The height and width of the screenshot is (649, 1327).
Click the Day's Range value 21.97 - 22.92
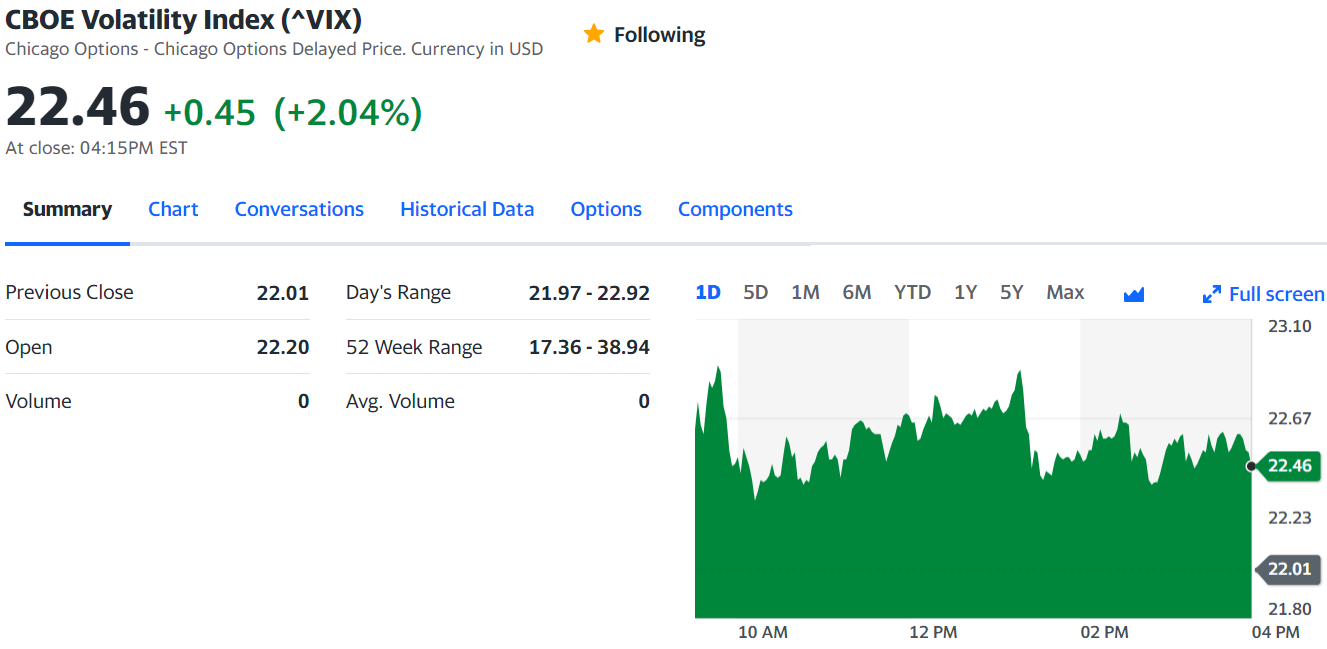pyautogui.click(x=589, y=293)
